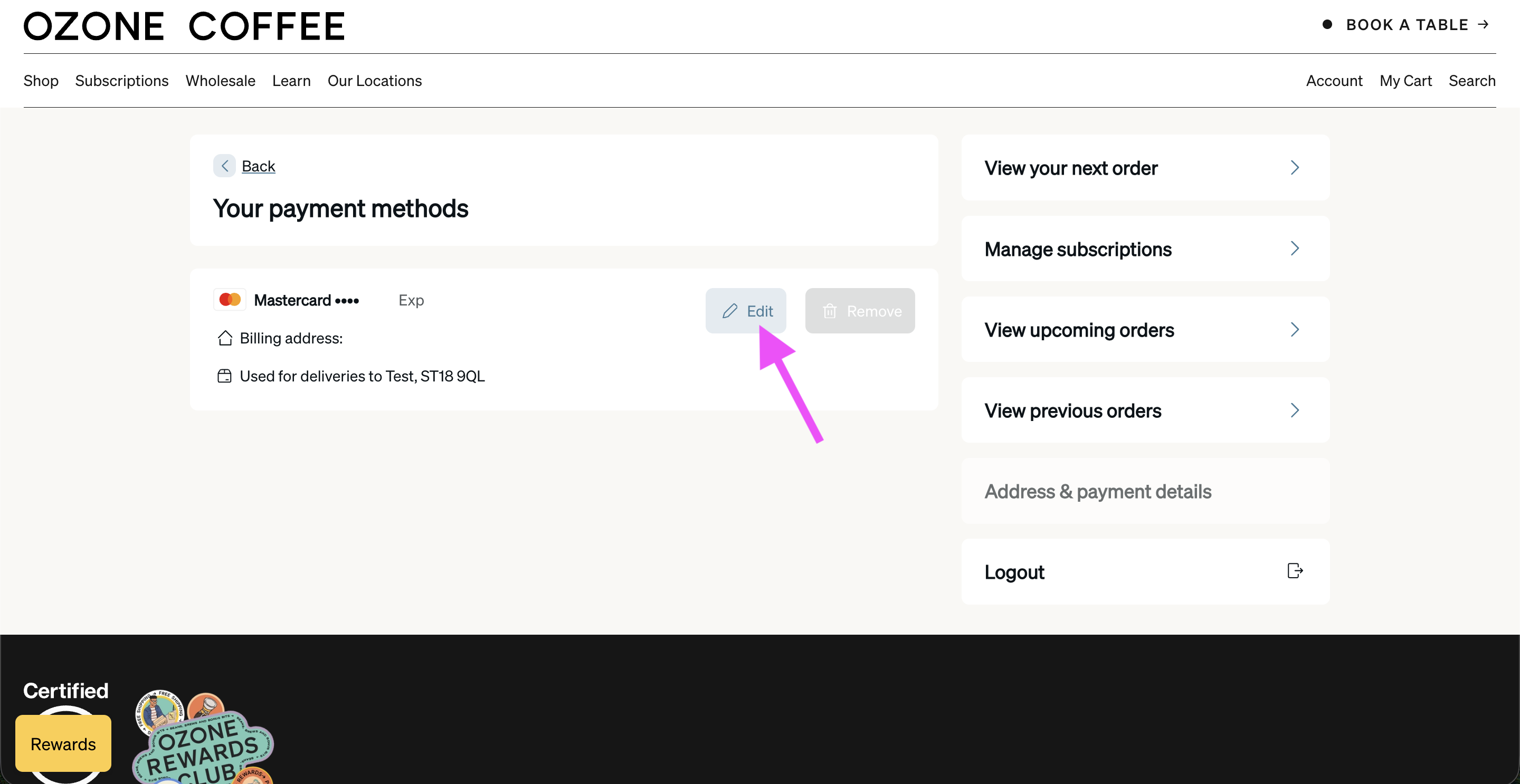Click the Back link
Screen dimensions: 1520x784
[259, 166]
